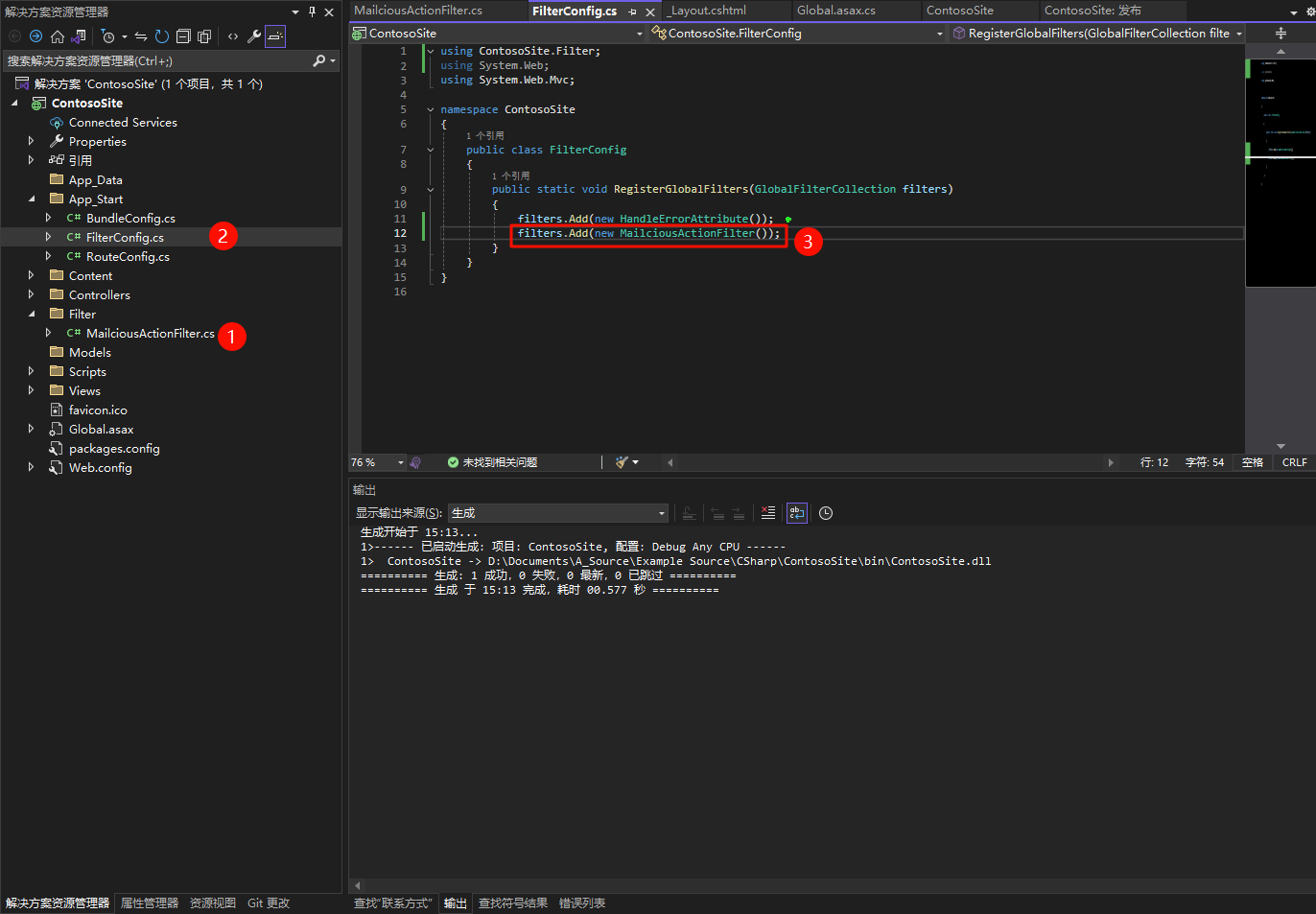The width and height of the screenshot is (1316, 914).
Task: Click the Home icon in Solution Explorer
Action: pos(58,36)
